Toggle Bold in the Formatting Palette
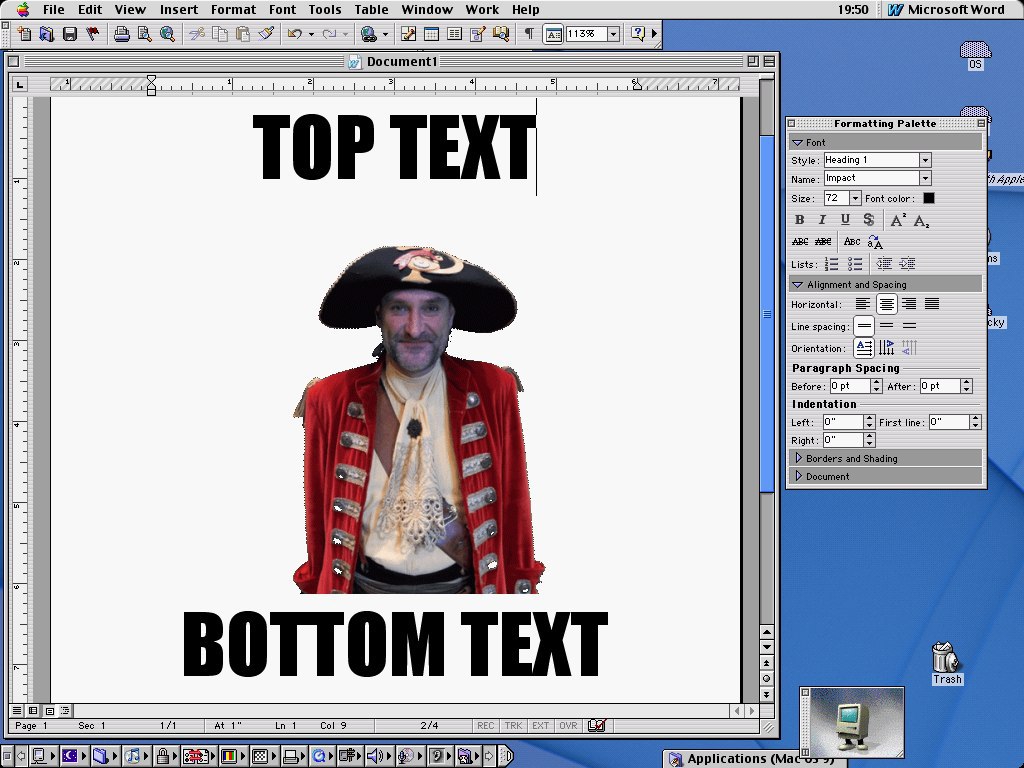 click(799, 220)
